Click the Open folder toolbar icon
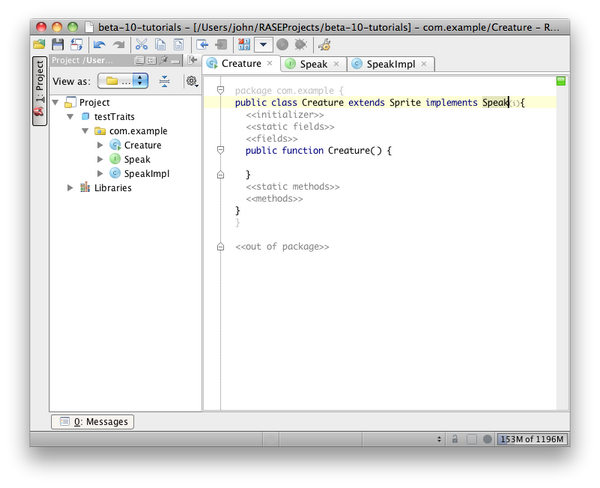 coord(39,45)
